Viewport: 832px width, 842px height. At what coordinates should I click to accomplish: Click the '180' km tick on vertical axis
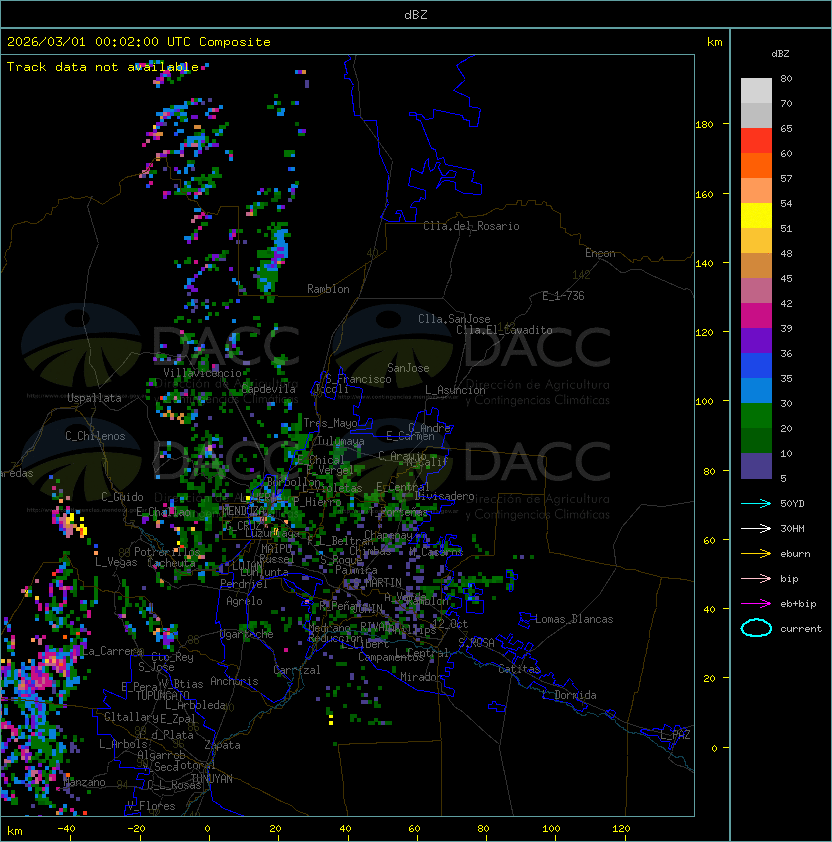pos(704,124)
